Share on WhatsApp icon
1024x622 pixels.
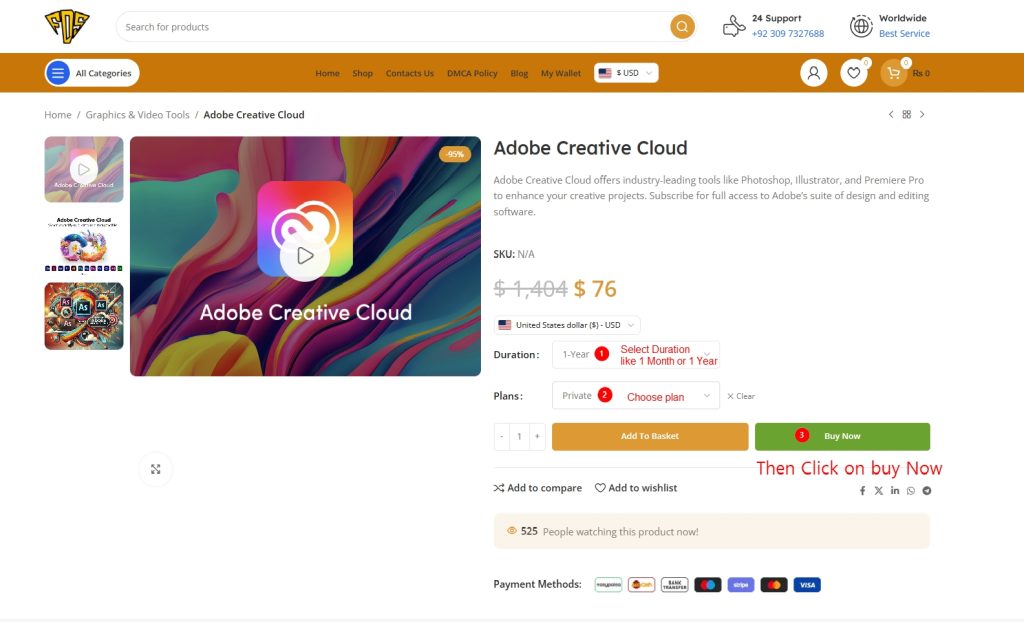point(910,491)
